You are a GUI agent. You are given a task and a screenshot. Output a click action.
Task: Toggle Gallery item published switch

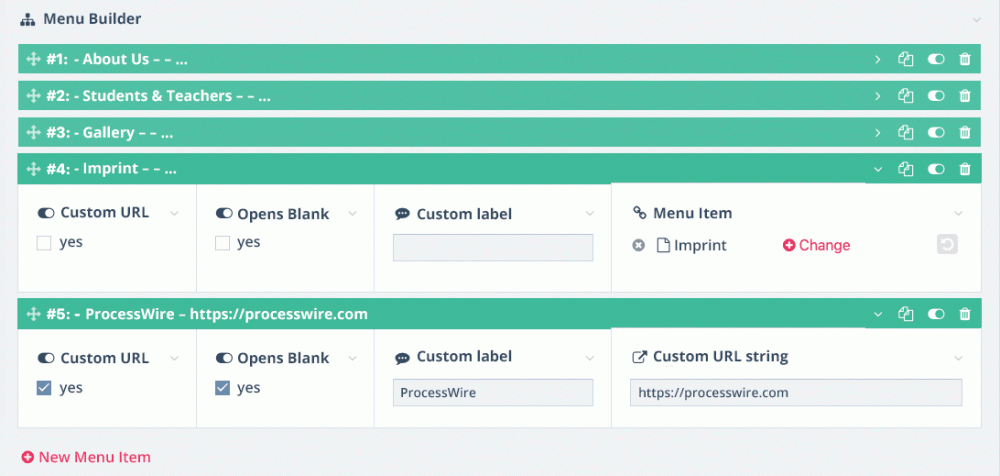pos(936,132)
